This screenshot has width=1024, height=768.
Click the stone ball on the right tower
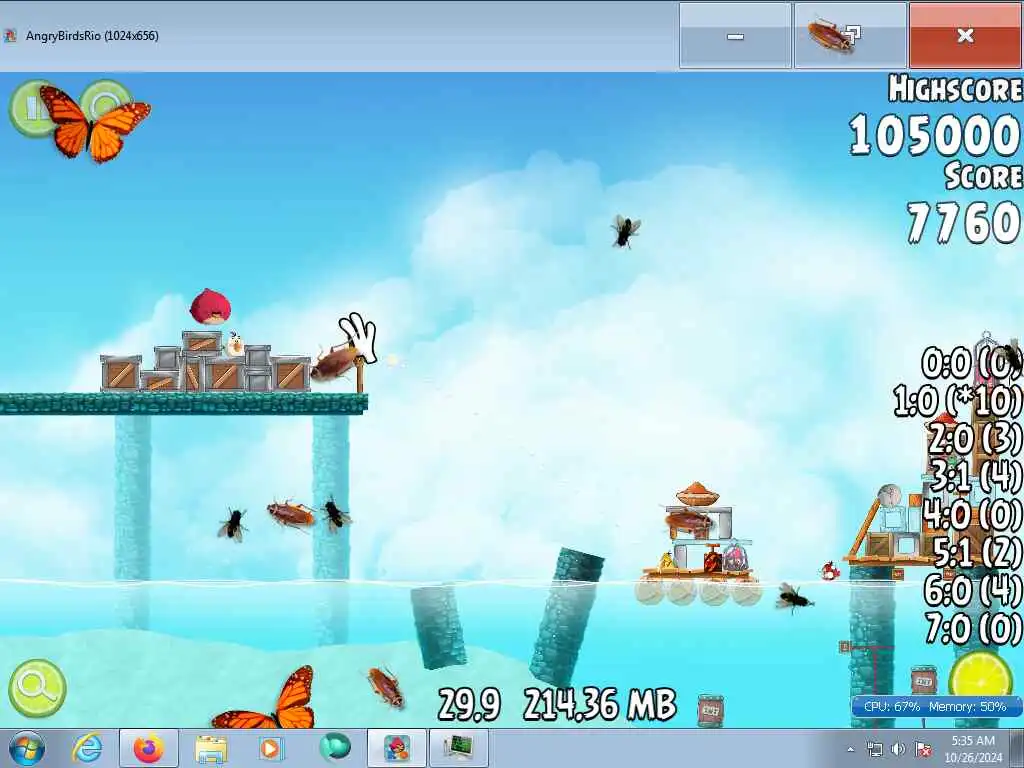point(889,494)
